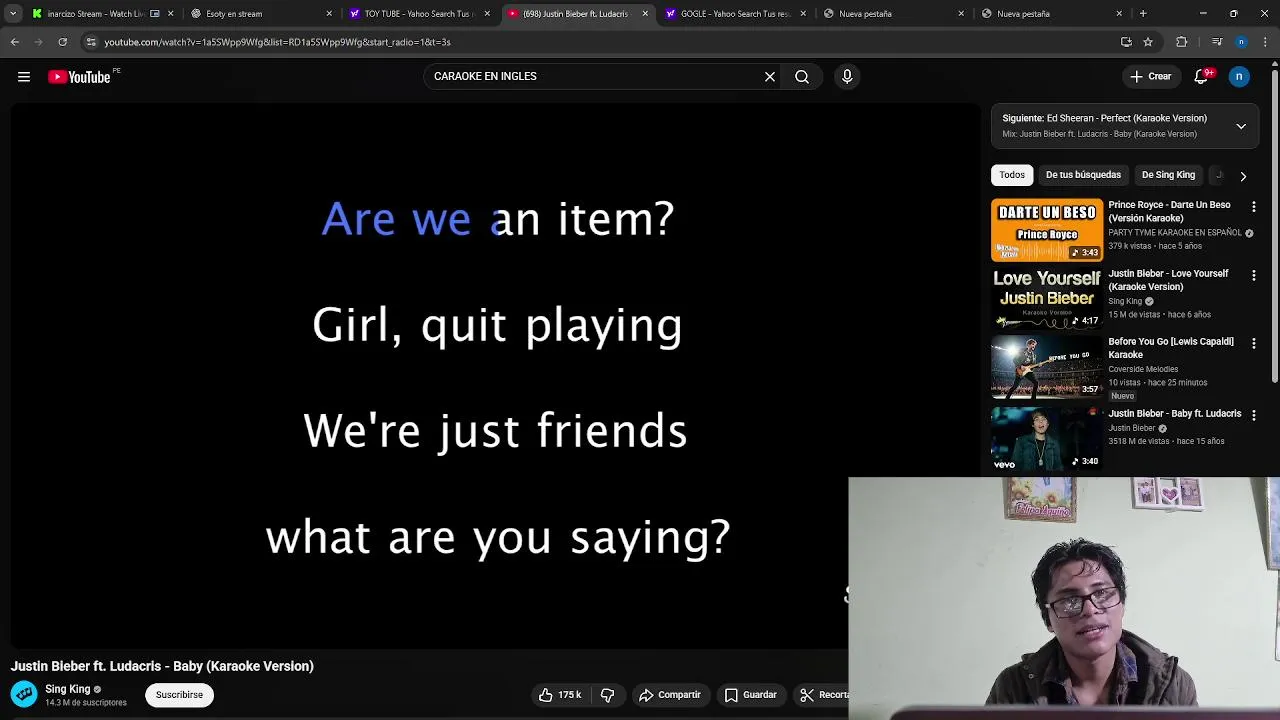Open Justin Bieber Baby vevo thumbnail

pos(1046,439)
